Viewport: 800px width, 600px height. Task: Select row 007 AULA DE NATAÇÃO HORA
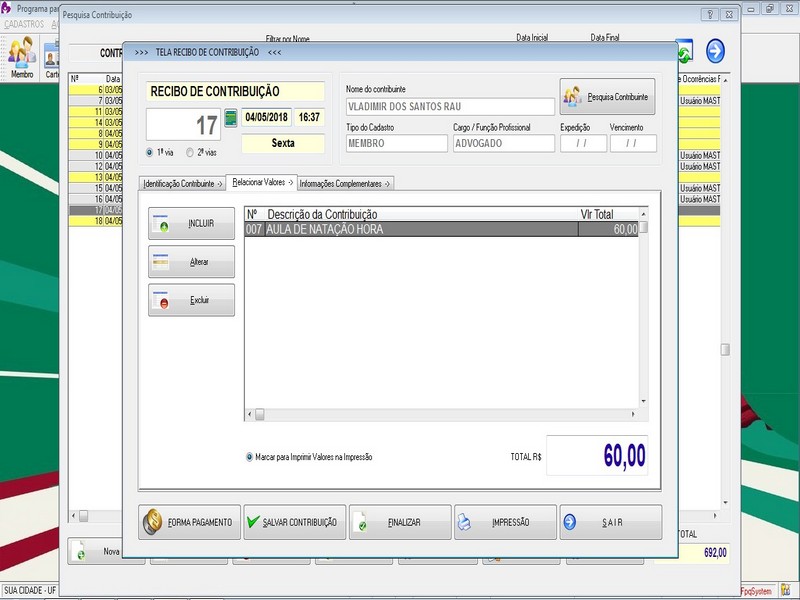441,229
